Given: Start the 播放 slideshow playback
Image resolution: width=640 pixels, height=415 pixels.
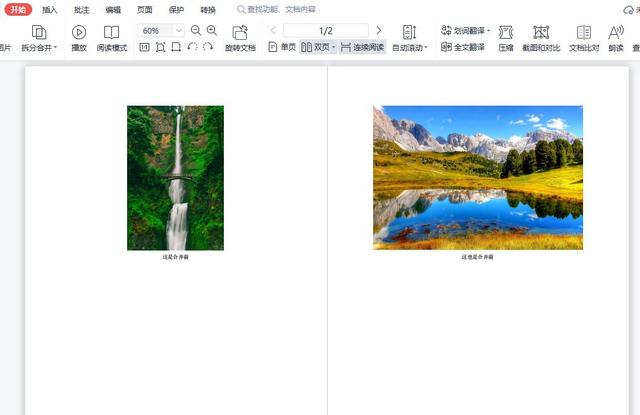Looking at the screenshot, I should tap(79, 38).
